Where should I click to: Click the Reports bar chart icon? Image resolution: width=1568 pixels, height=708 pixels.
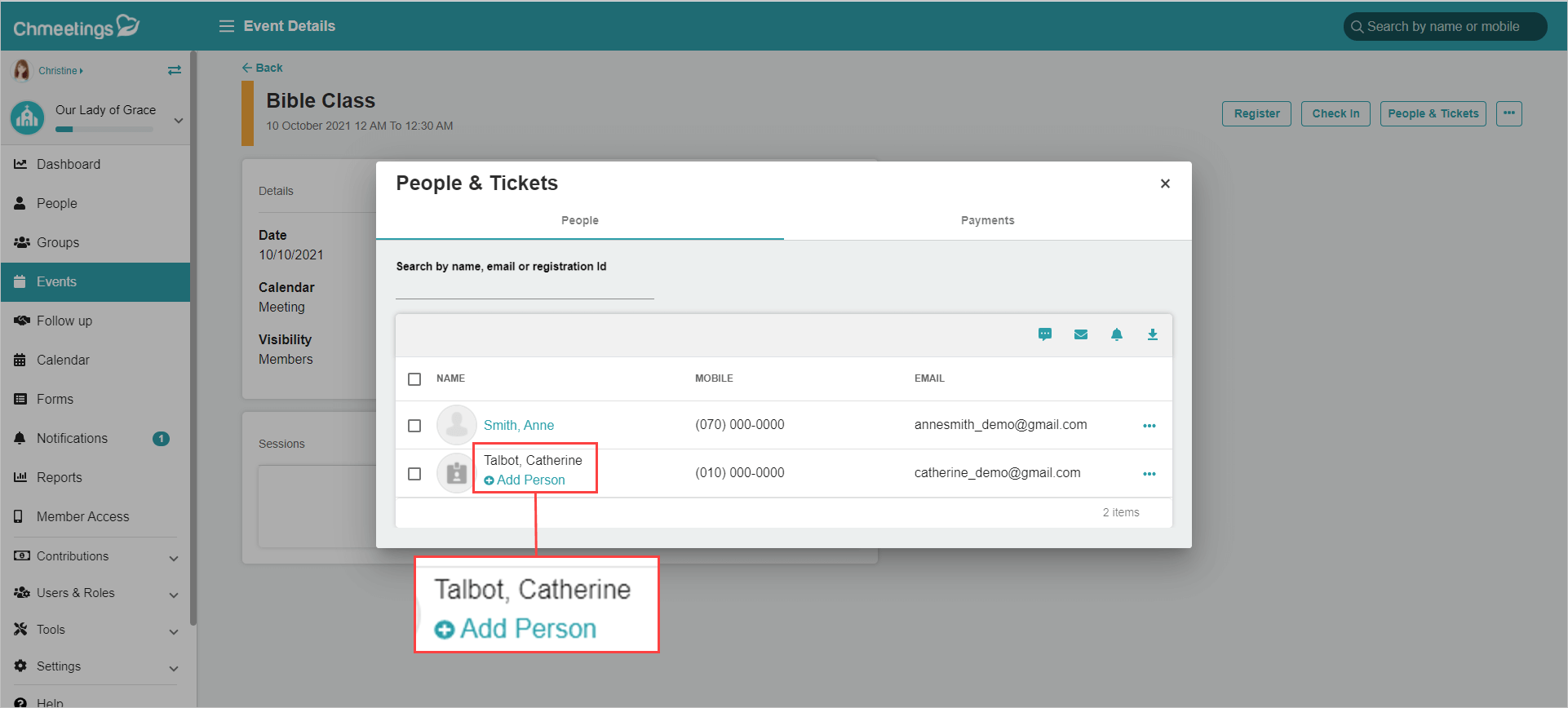20,477
